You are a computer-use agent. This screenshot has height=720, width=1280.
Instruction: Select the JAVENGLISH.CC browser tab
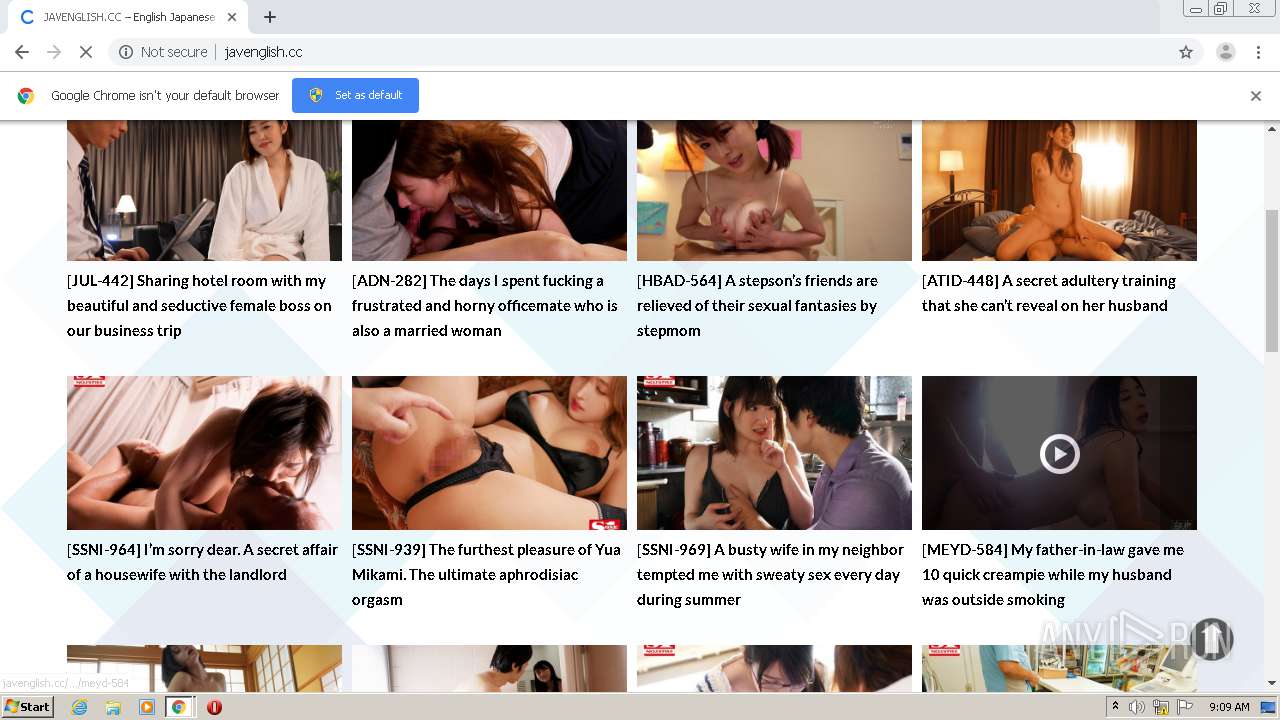128,17
